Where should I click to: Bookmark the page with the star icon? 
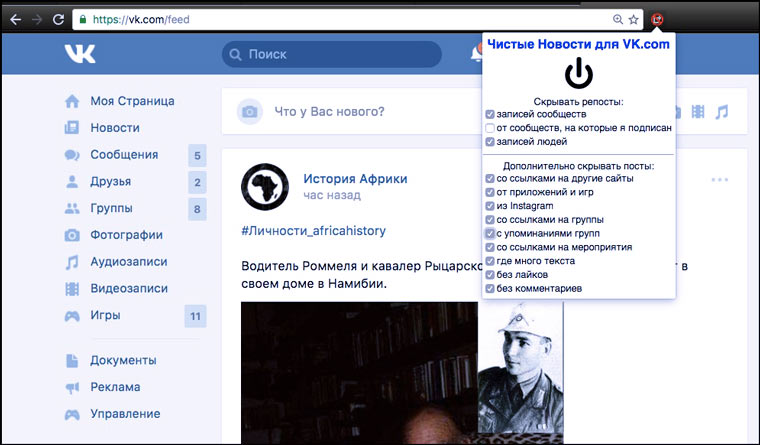tap(633, 19)
